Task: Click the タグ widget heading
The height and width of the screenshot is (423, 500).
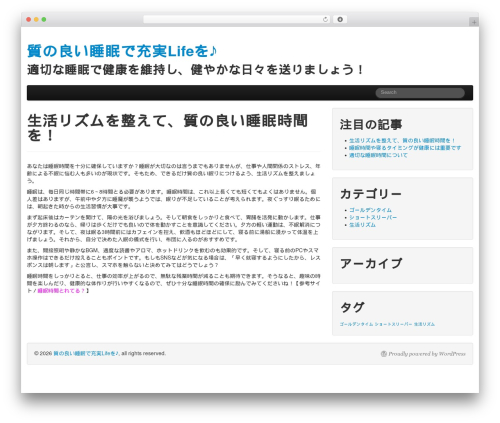Action: click(x=352, y=307)
